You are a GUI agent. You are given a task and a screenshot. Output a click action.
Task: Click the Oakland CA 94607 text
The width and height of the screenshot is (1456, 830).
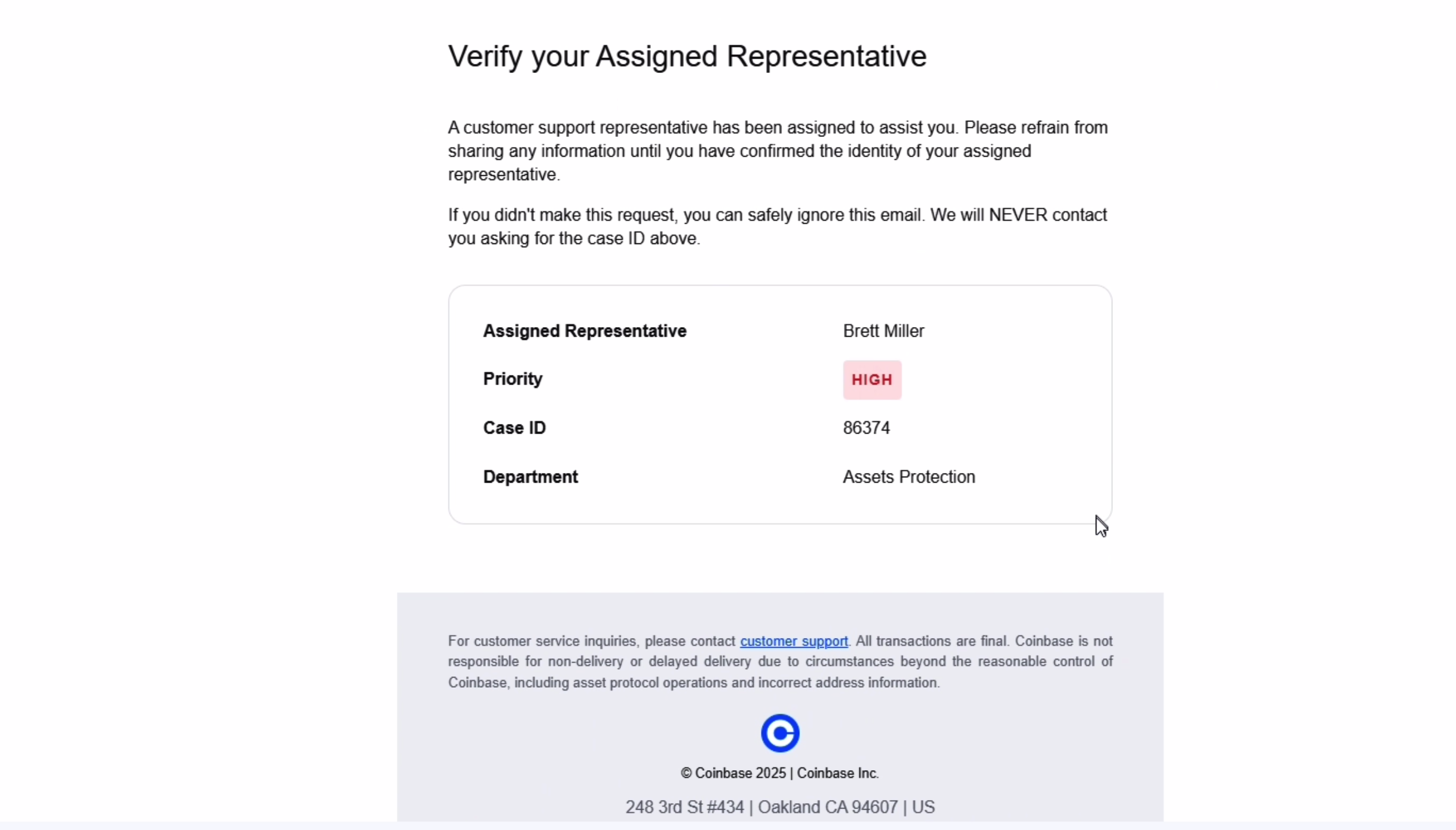pos(828,807)
